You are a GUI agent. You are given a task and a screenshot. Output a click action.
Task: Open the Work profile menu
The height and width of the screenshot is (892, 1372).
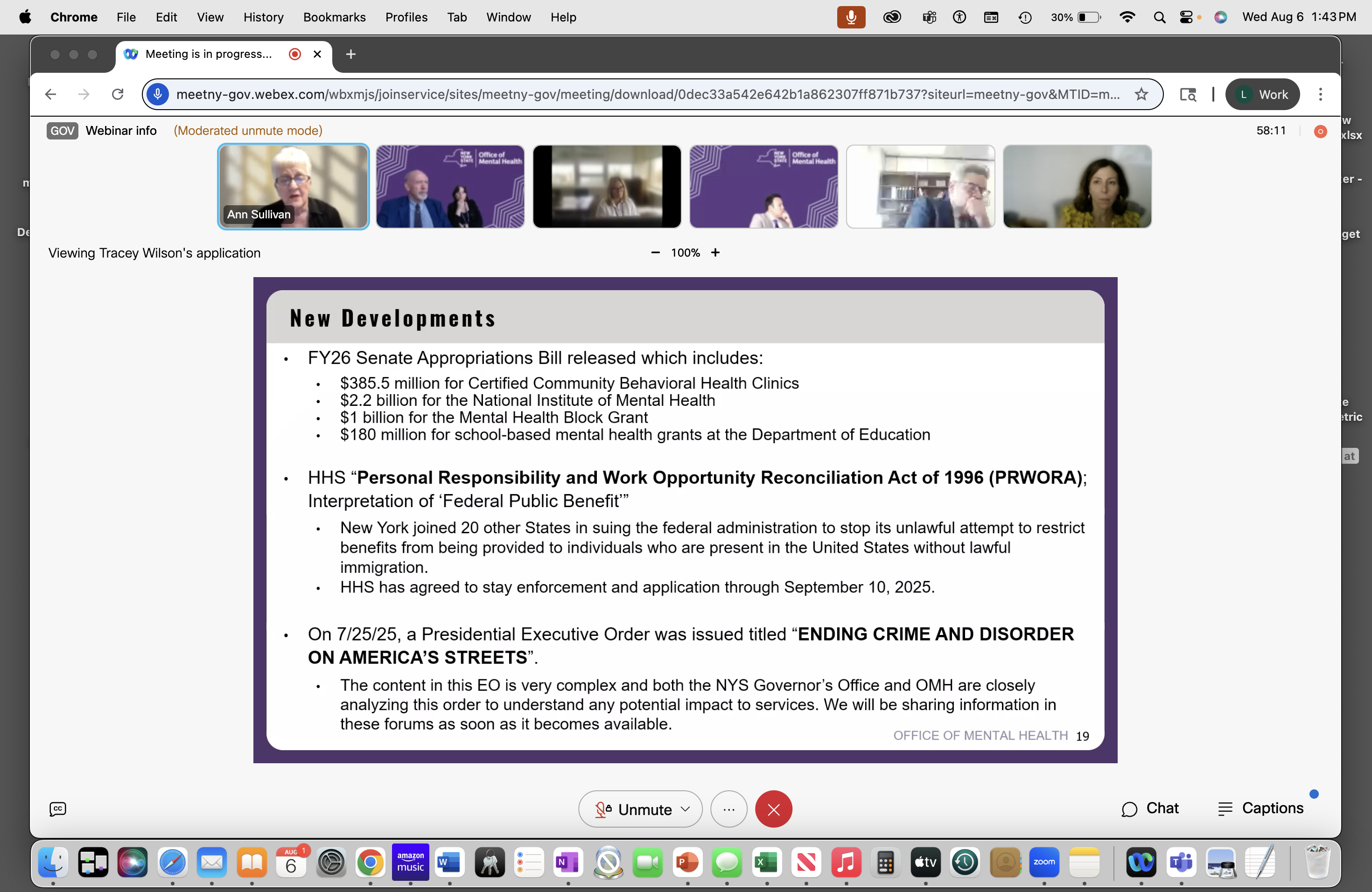point(1262,95)
